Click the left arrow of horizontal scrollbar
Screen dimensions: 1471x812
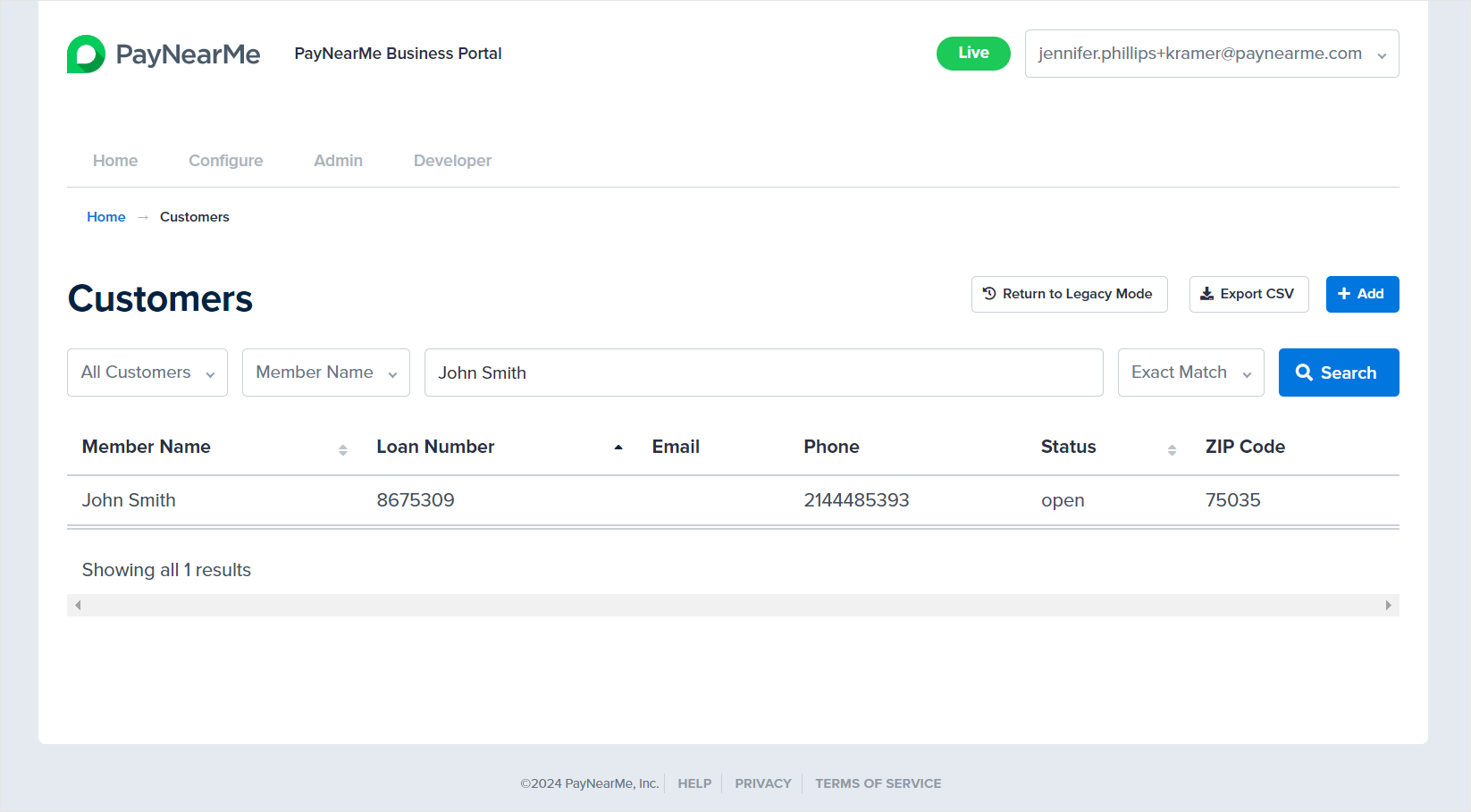point(78,606)
